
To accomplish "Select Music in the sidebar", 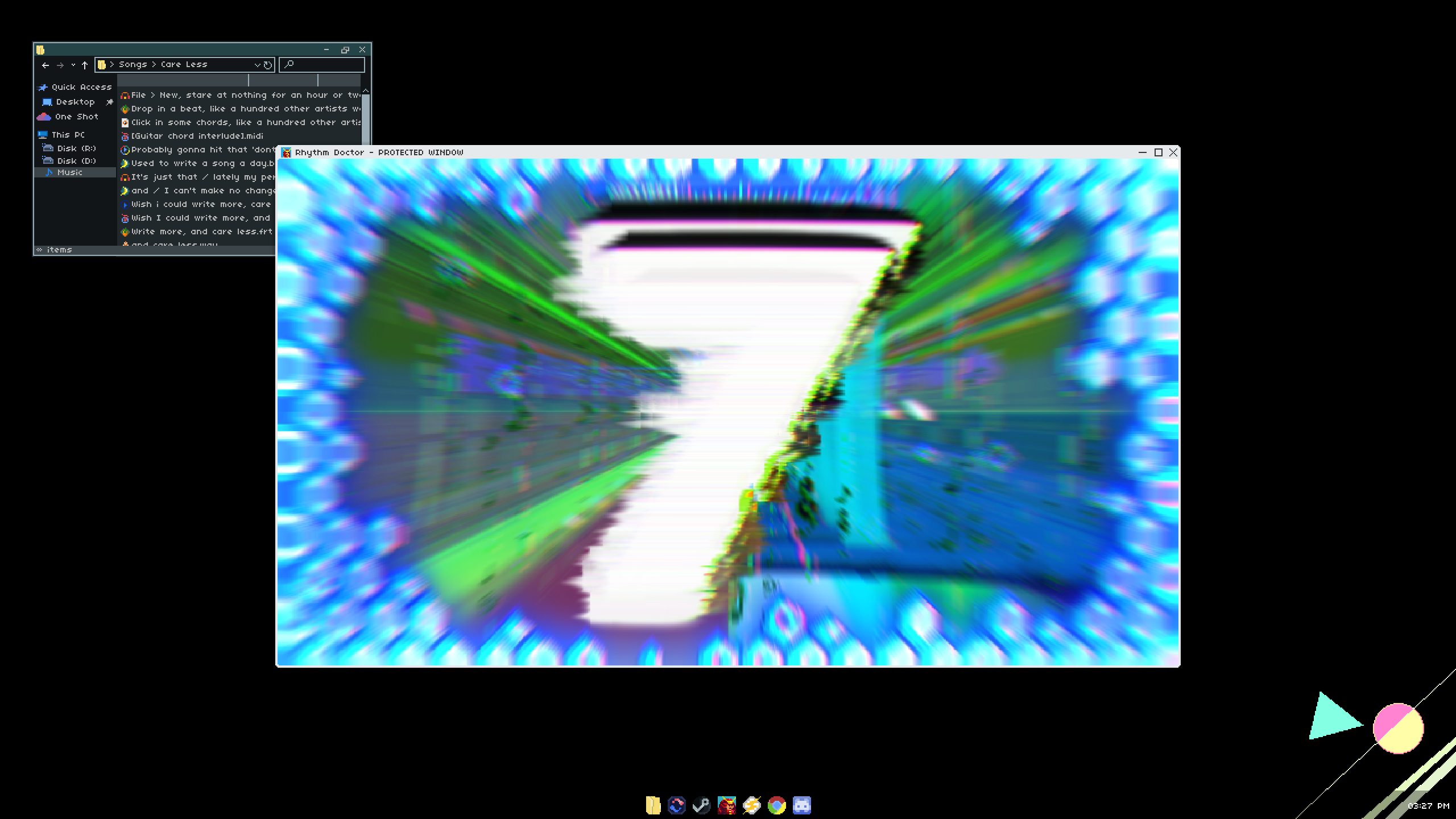I will (69, 172).
